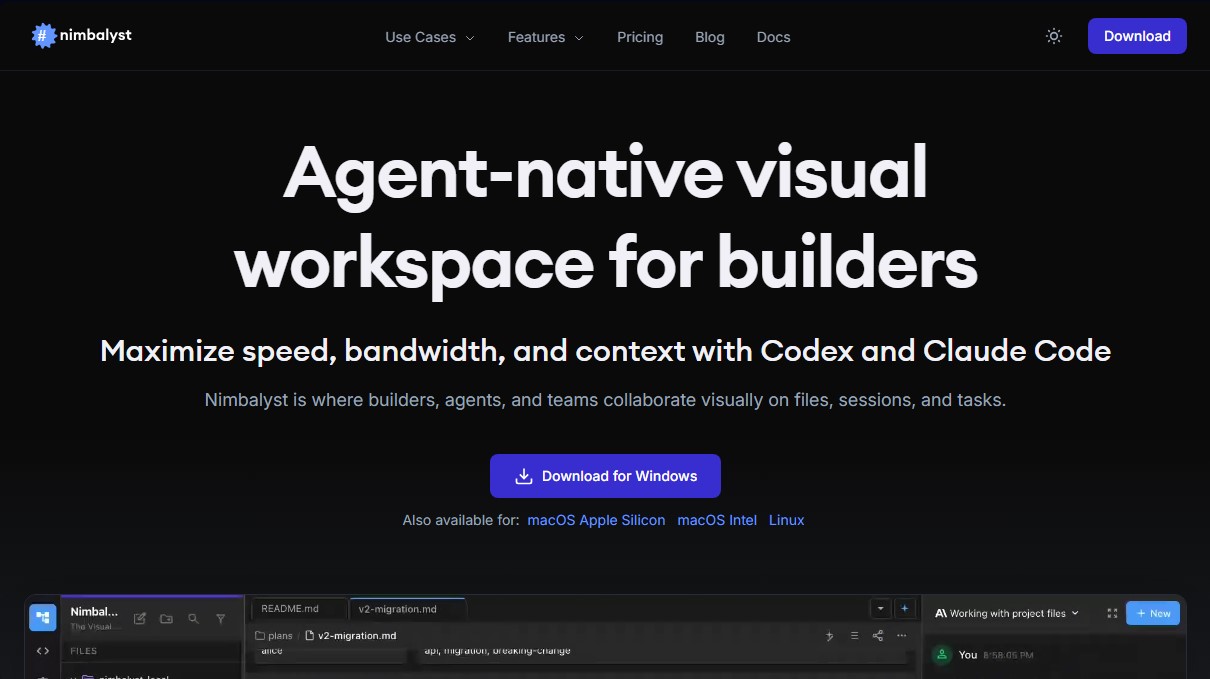Click the green You avatar icon

coord(941,655)
